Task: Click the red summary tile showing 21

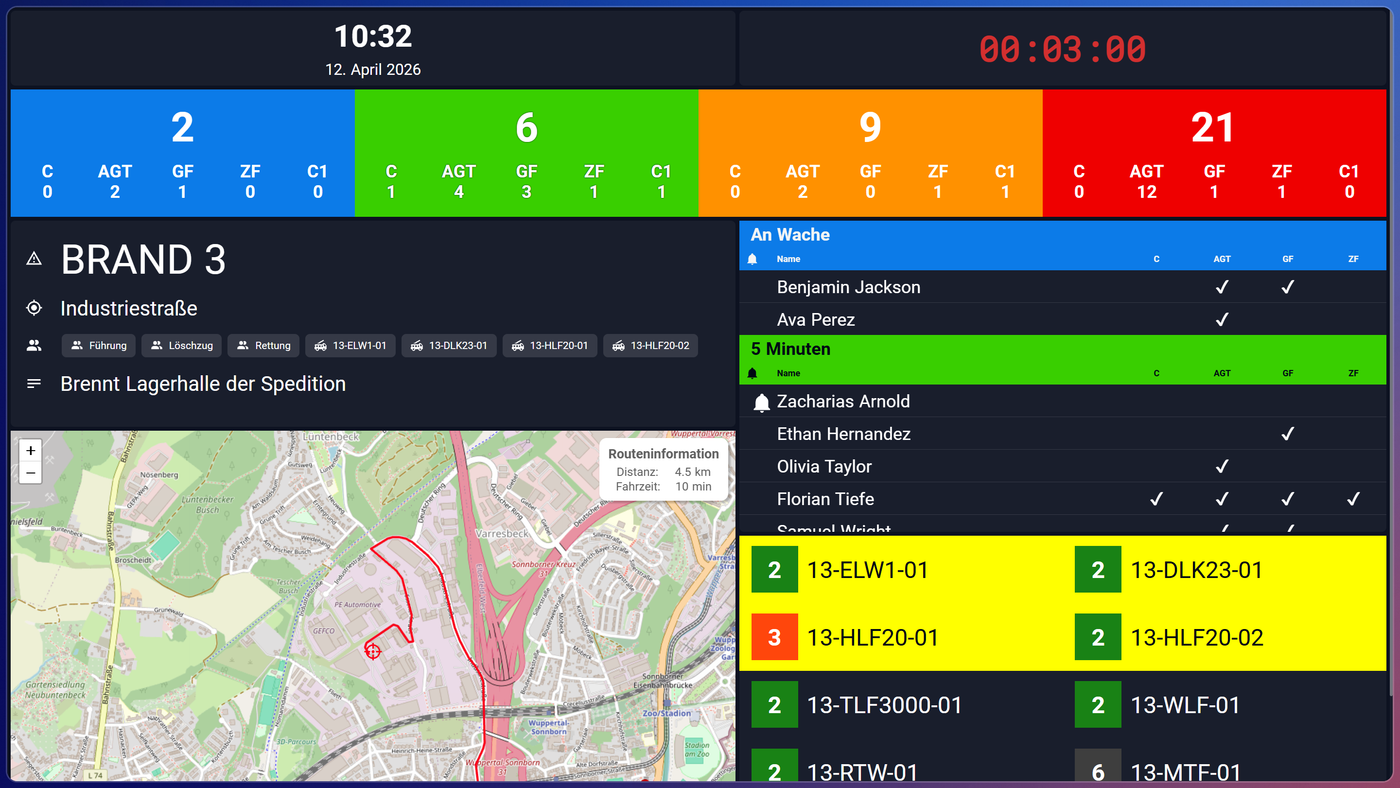Action: tap(1214, 153)
